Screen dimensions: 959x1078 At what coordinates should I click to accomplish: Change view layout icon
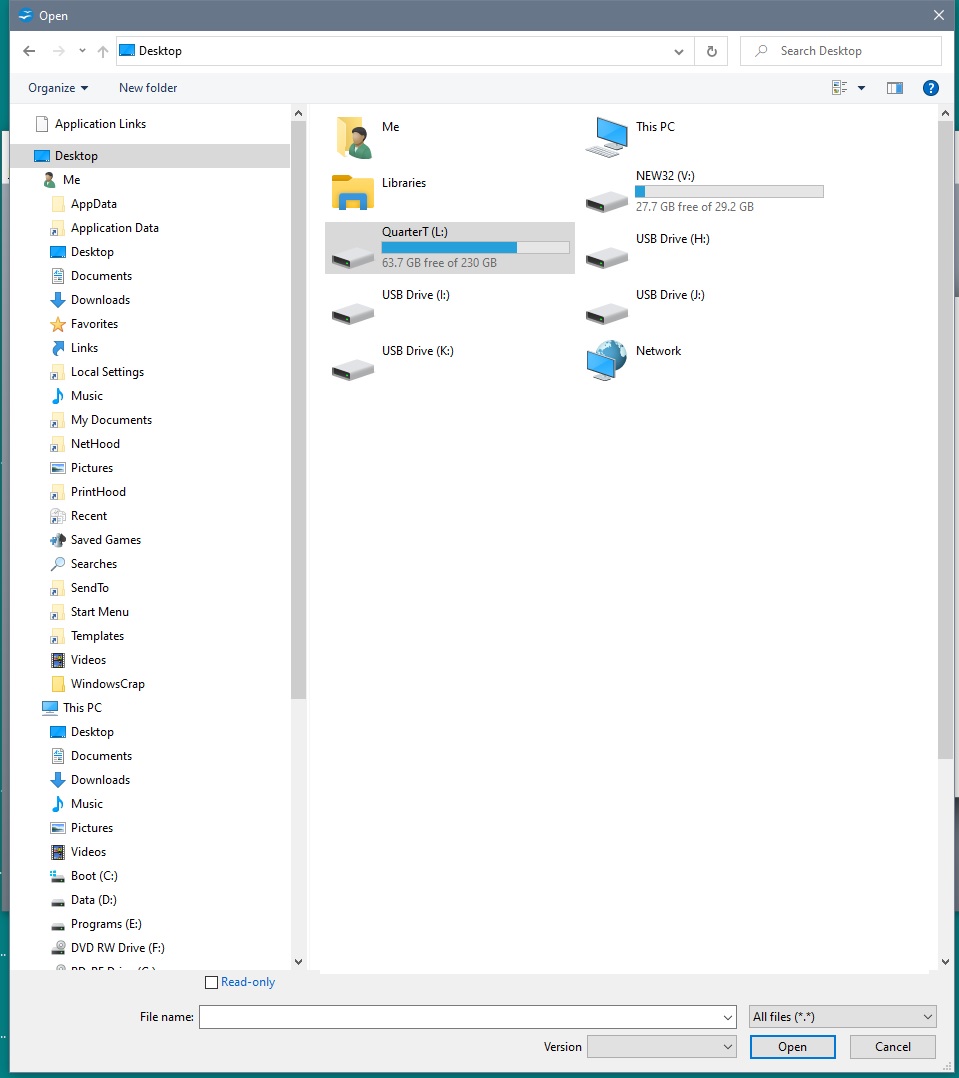coord(839,88)
